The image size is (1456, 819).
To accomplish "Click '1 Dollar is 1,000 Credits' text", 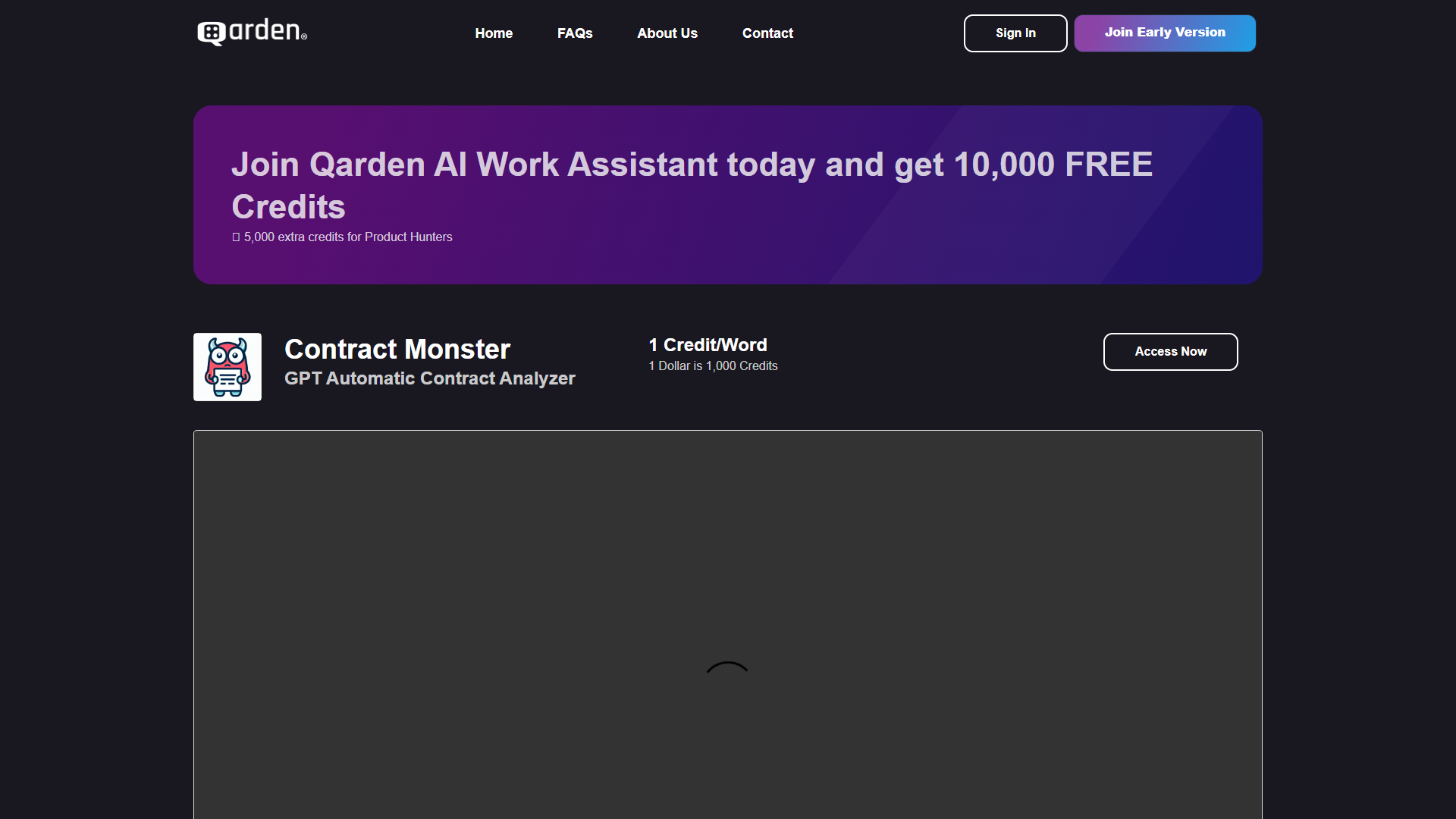I will (x=713, y=366).
